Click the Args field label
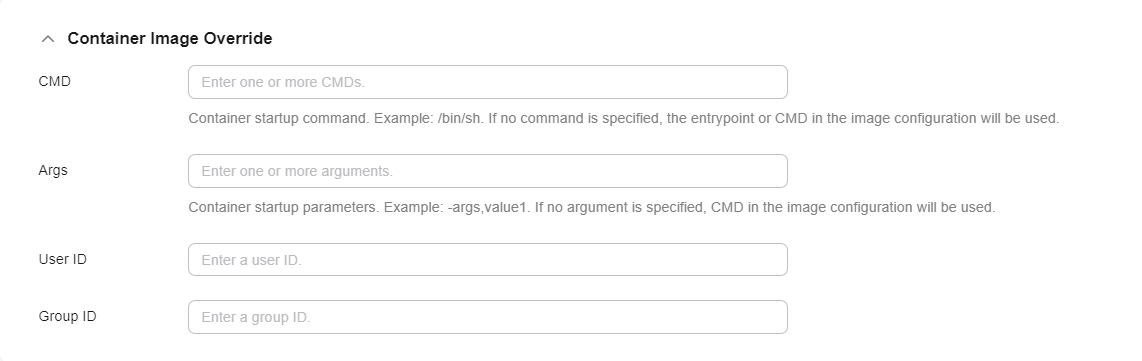The image size is (1142, 361). 53,170
